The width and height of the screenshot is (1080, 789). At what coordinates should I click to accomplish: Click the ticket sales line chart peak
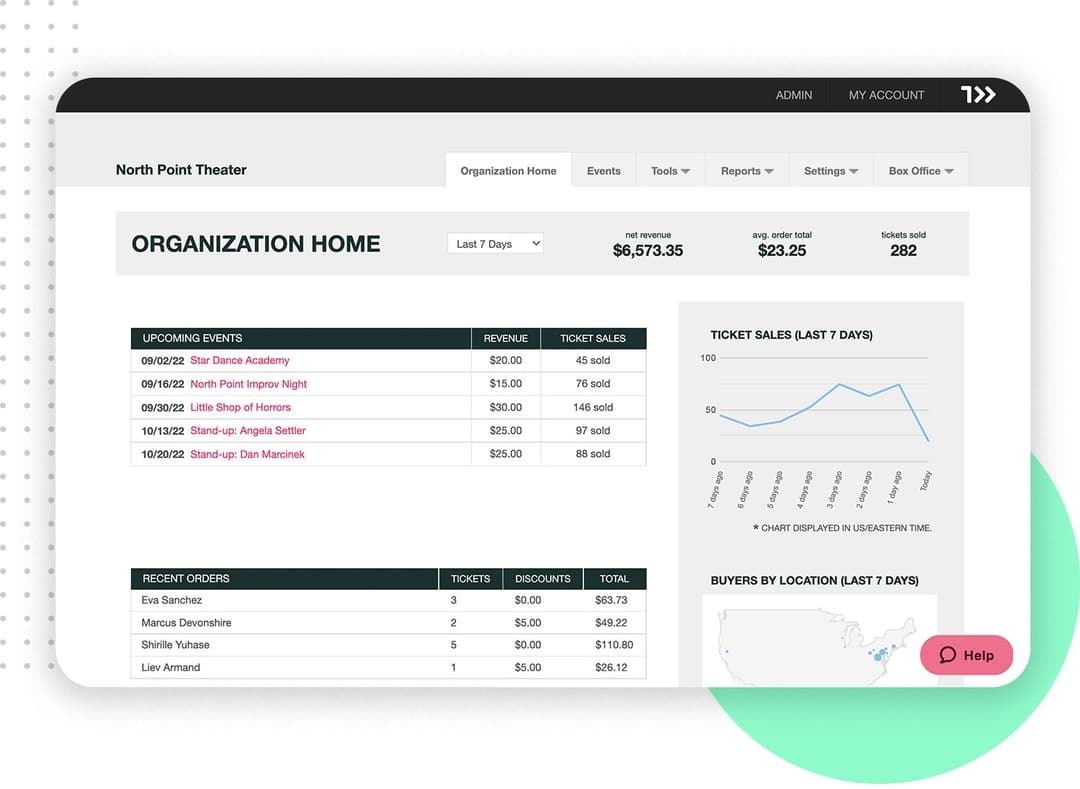839,384
